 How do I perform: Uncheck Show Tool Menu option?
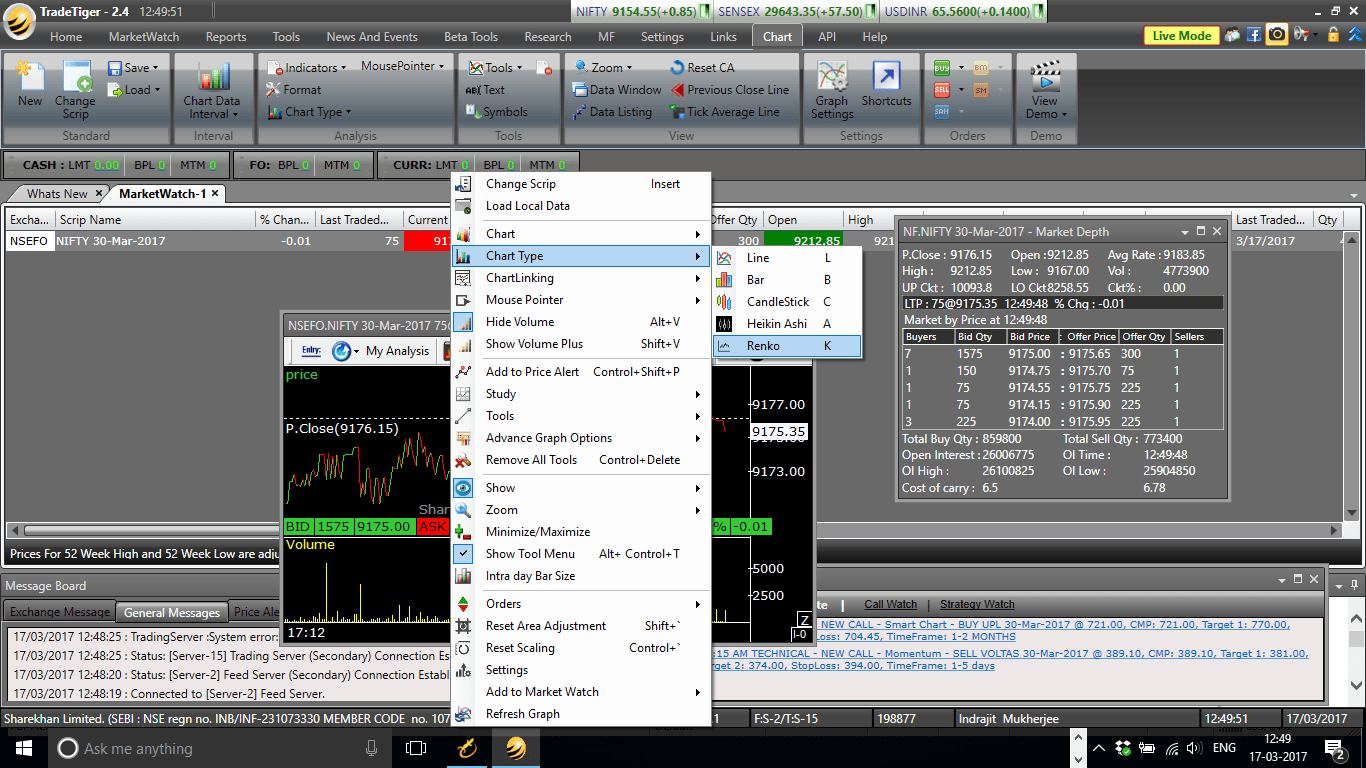[581, 554]
